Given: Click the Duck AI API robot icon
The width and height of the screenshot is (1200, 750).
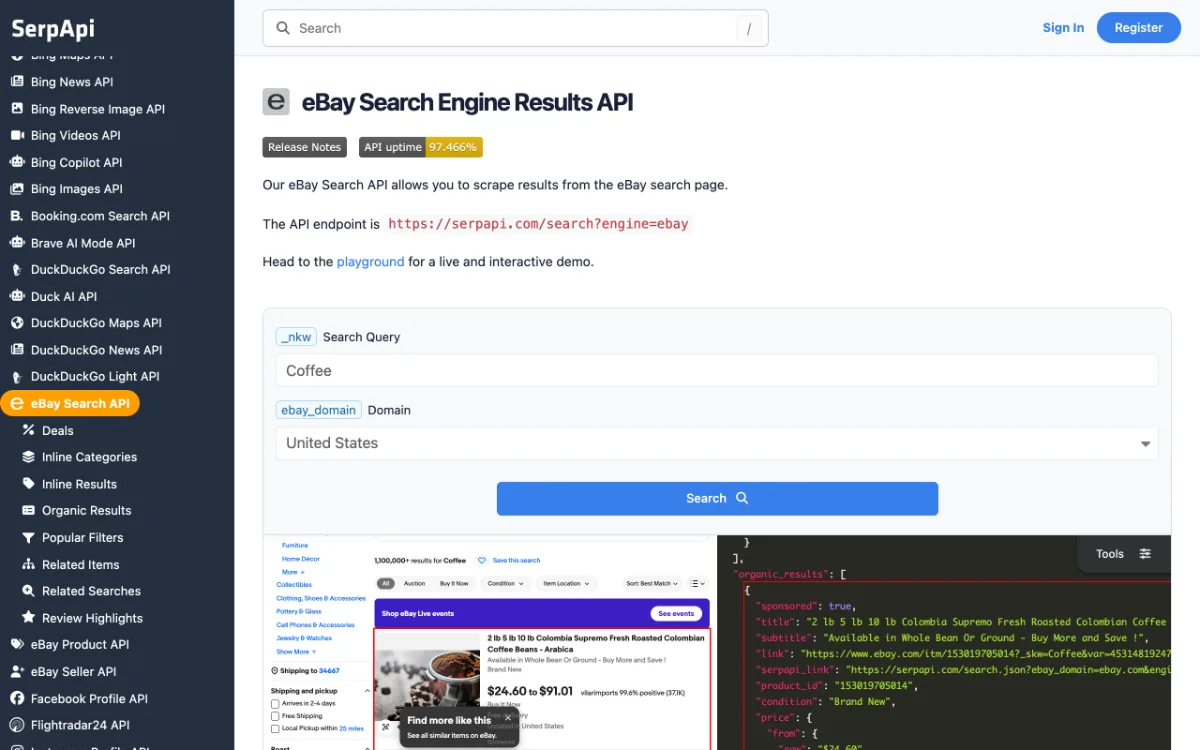Looking at the screenshot, I should click(17, 296).
